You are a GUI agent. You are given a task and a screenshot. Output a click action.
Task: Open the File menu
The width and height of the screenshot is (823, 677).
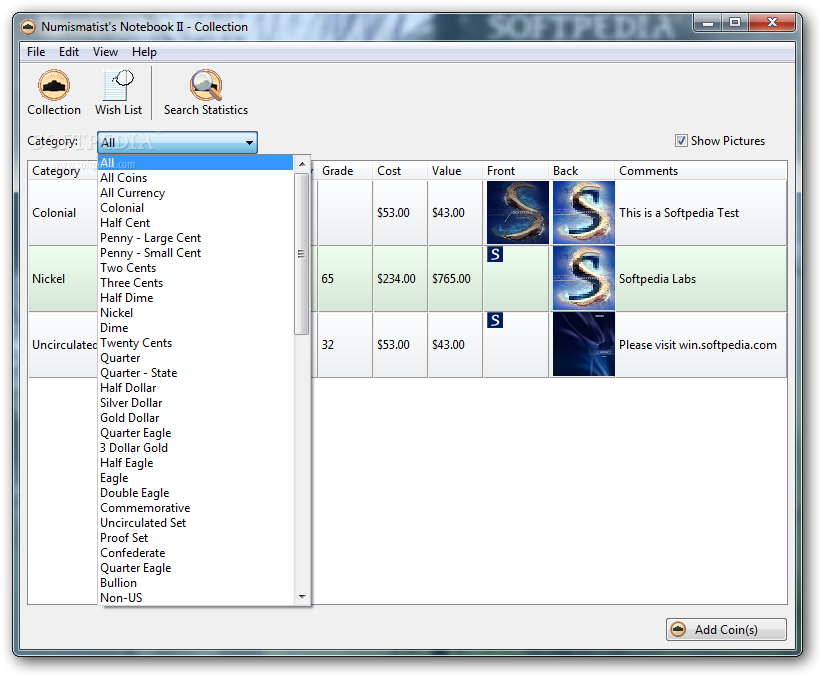(36, 52)
